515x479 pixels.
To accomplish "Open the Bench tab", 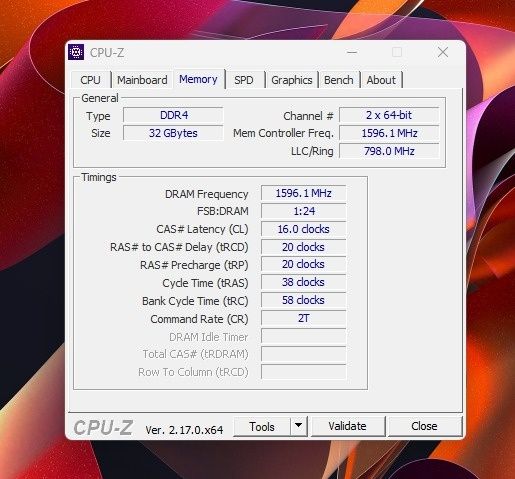I will pyautogui.click(x=339, y=80).
